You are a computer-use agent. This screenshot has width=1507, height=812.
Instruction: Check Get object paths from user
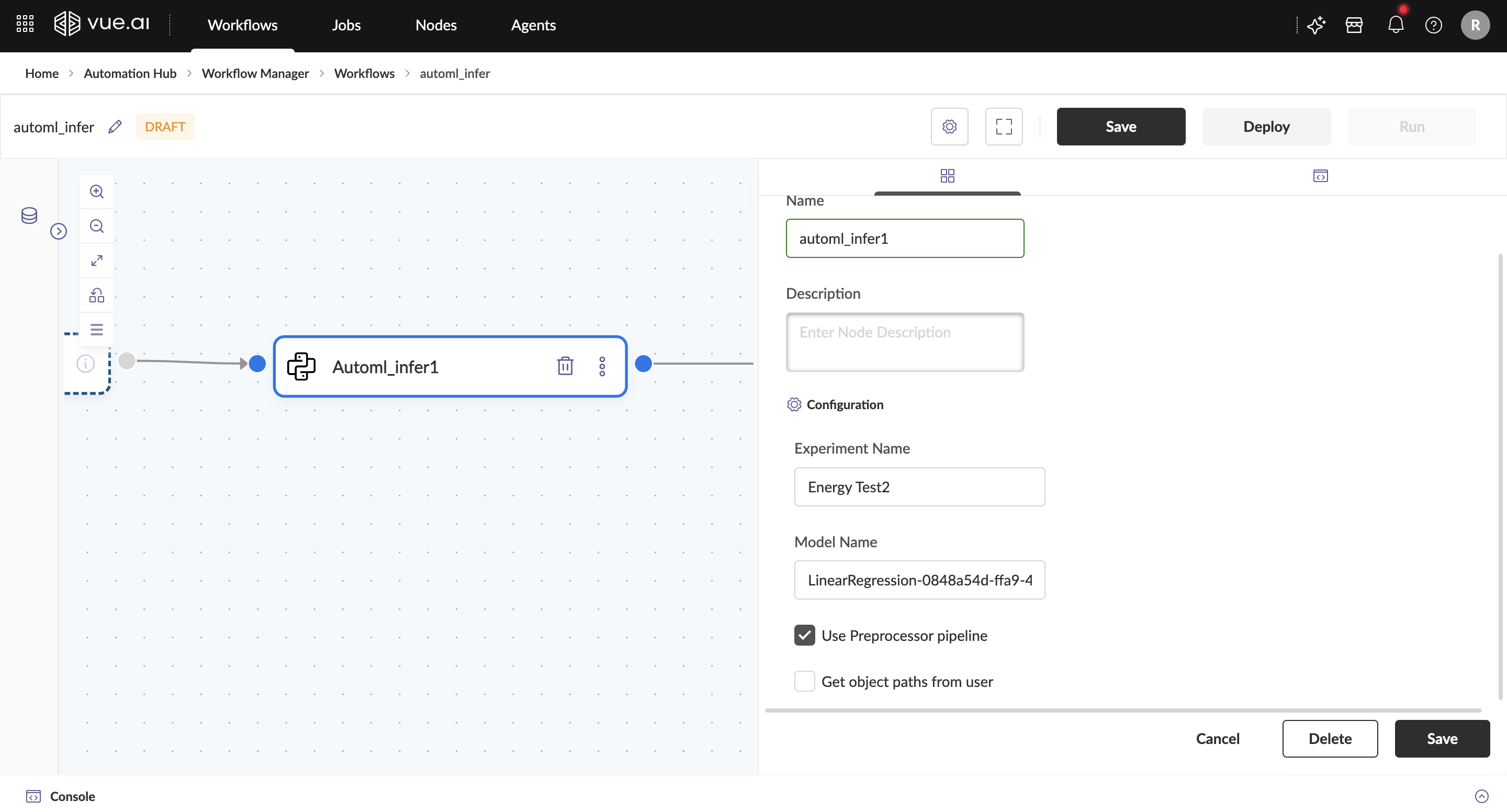(804, 682)
